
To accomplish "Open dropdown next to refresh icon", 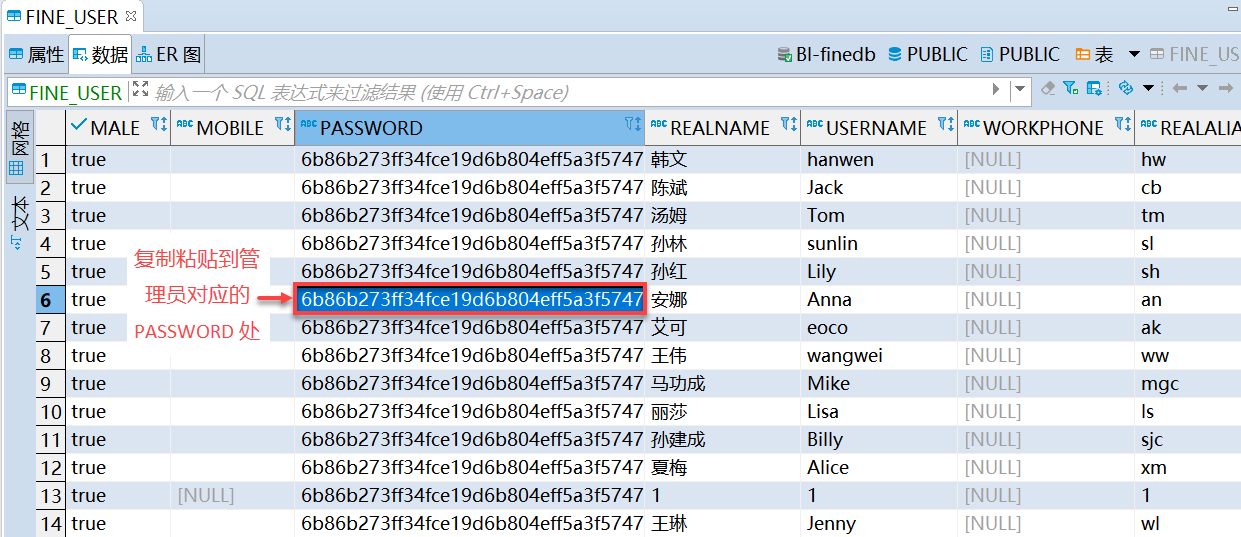I will [1148, 89].
